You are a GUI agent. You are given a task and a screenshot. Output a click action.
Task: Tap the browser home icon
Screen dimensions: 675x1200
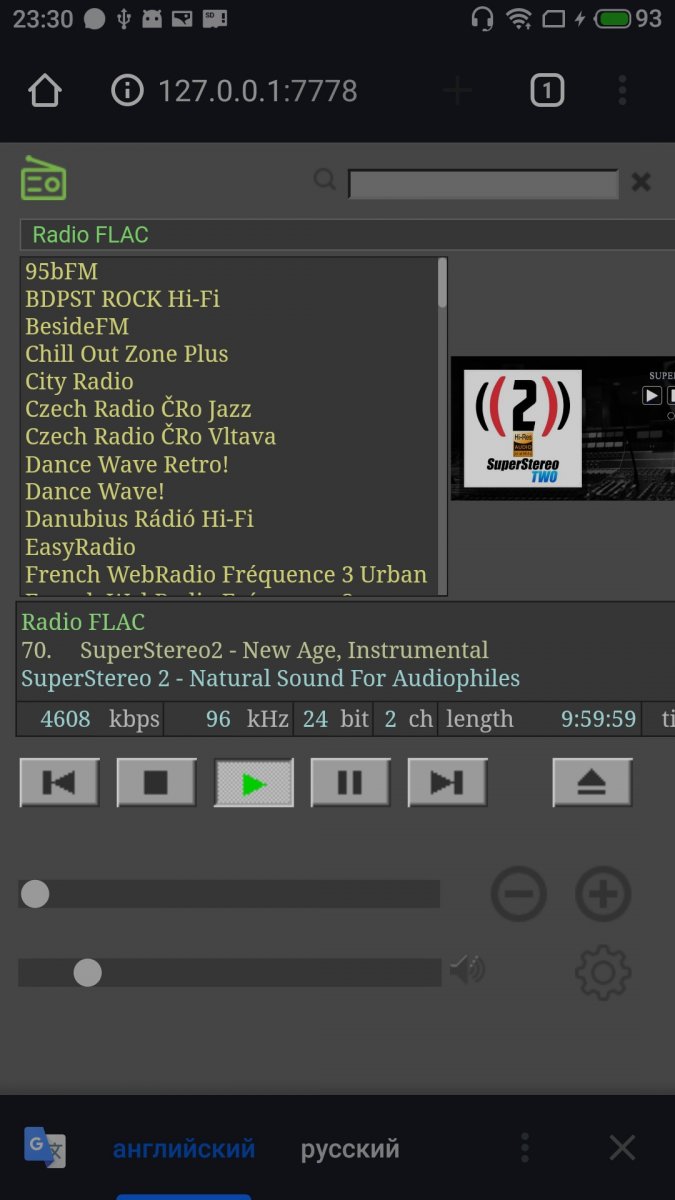tap(45, 91)
